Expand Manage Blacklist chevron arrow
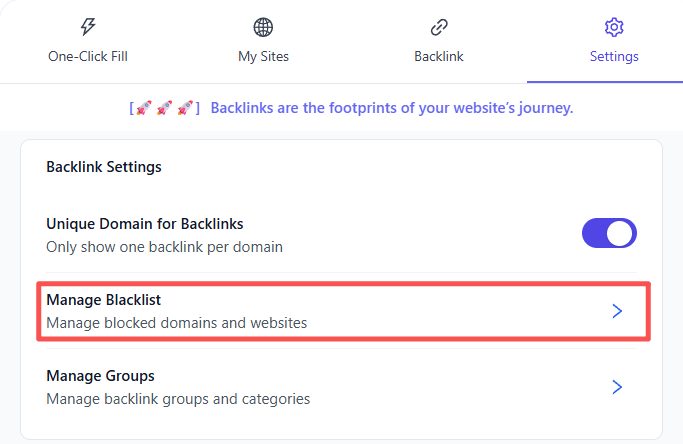Screen dimensions: 683x444 point(617,311)
